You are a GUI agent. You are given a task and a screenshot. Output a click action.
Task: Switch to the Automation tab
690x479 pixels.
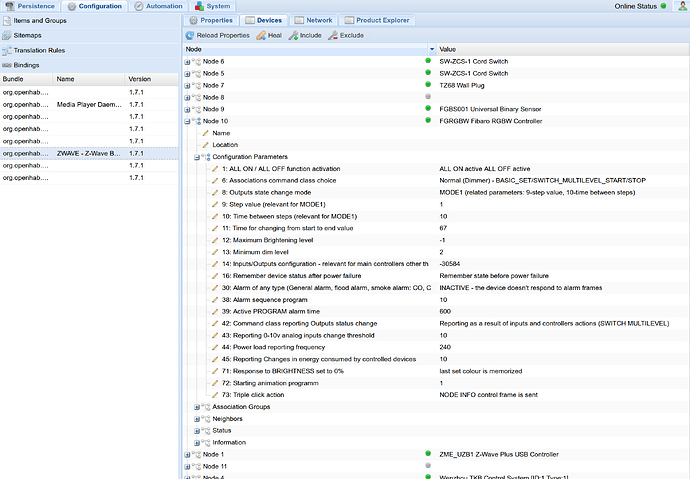(164, 7)
